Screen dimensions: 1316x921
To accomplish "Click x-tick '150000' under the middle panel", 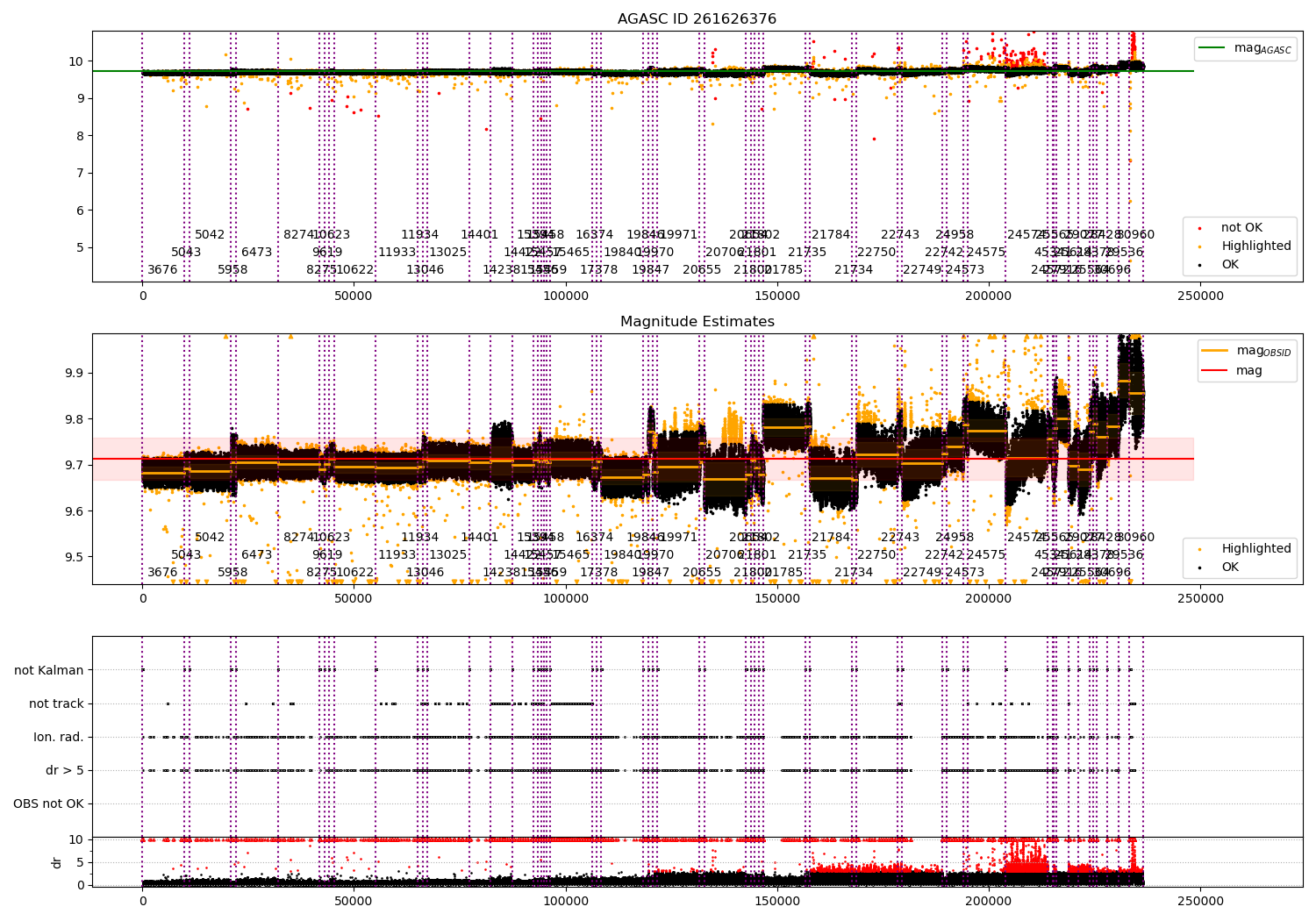I will [776, 599].
